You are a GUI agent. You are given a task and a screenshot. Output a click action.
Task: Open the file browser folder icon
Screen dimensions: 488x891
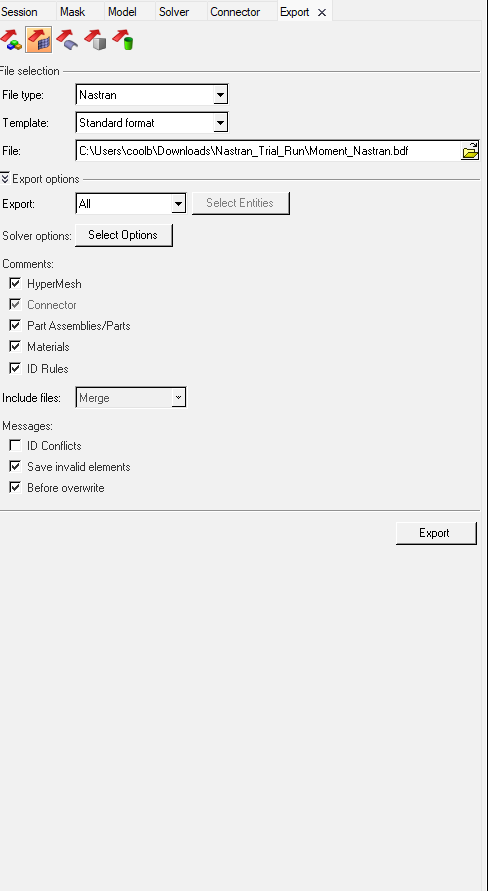[470, 151]
